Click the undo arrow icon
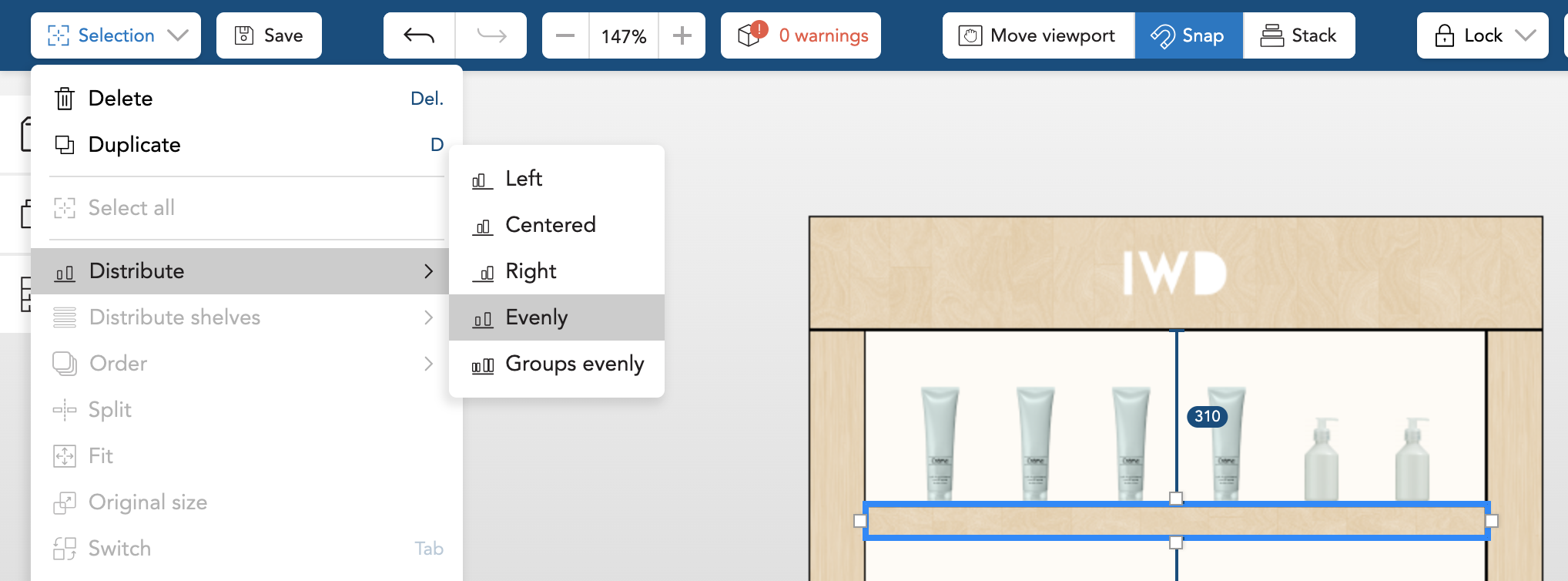Screen dimensions: 1568x581 (x=419, y=35)
